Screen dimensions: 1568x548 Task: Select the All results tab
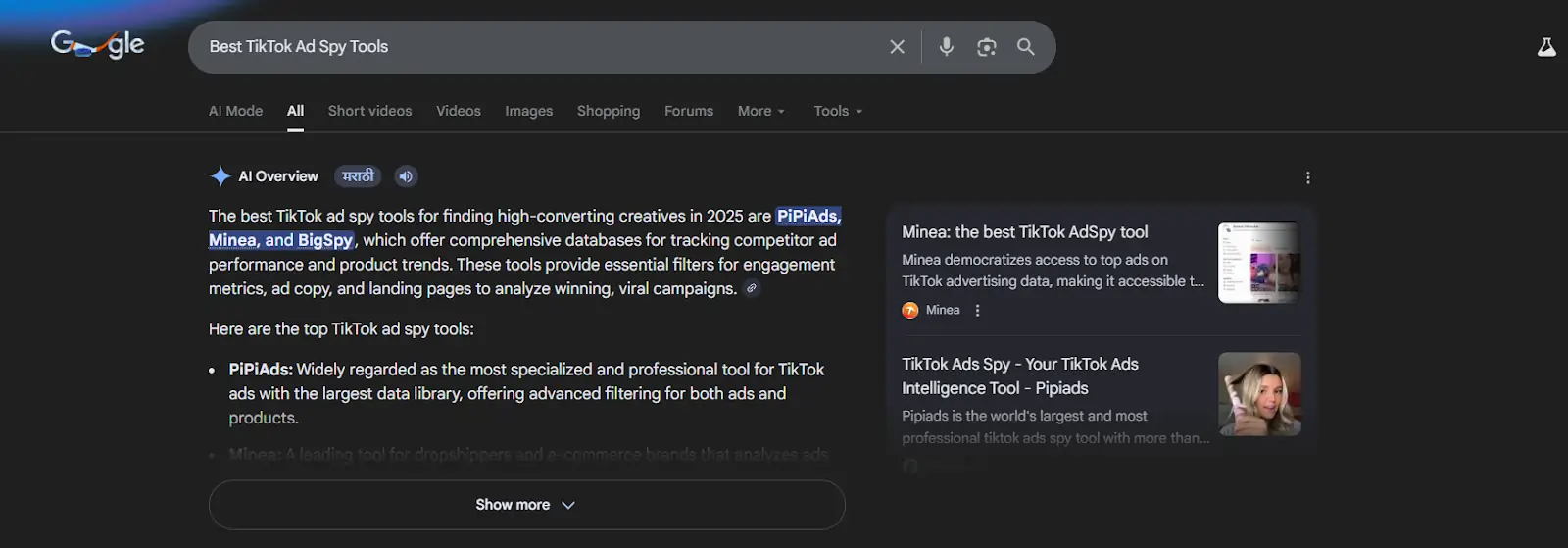(x=295, y=111)
